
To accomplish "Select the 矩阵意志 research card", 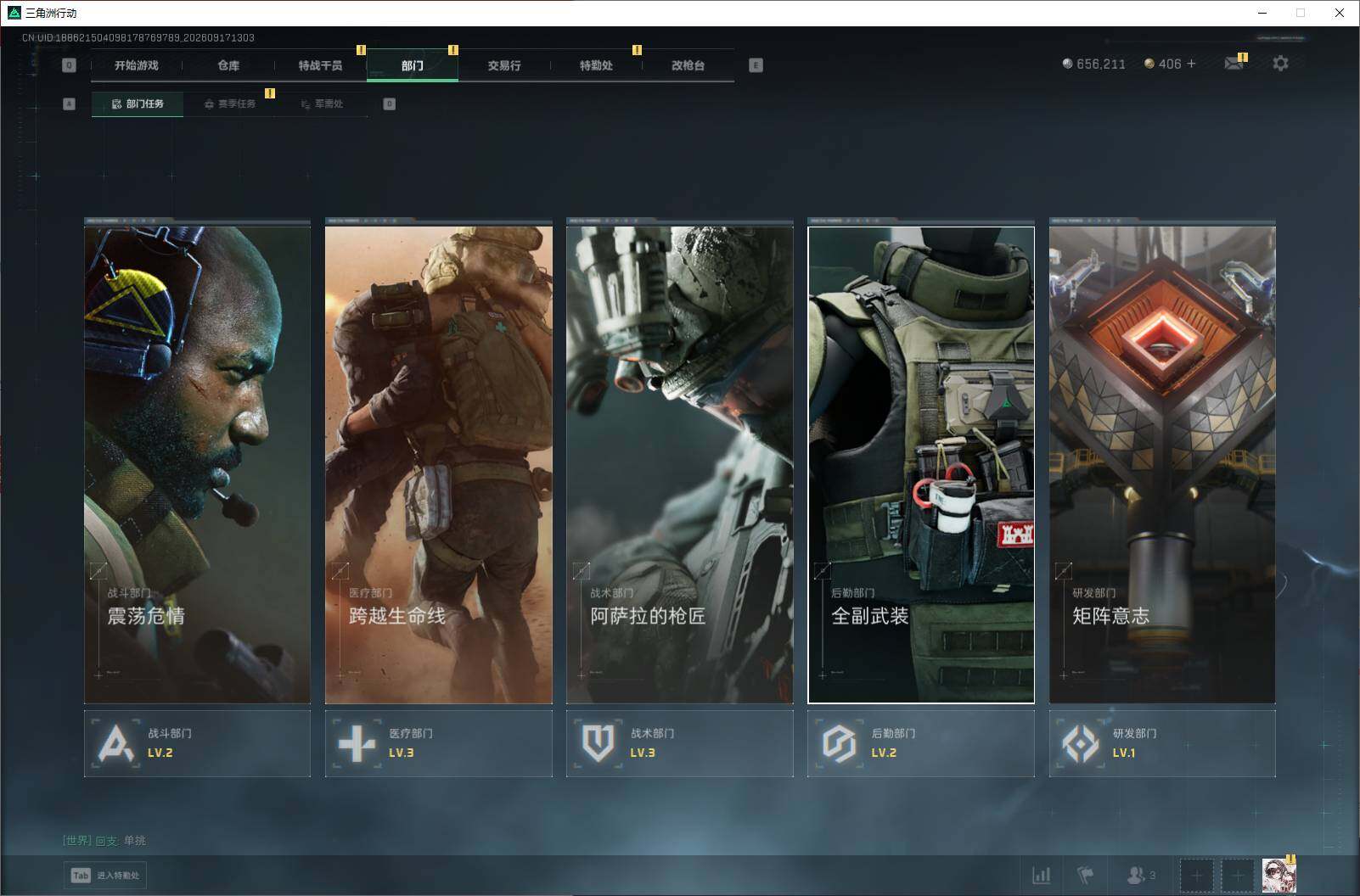I will click(x=1162, y=462).
